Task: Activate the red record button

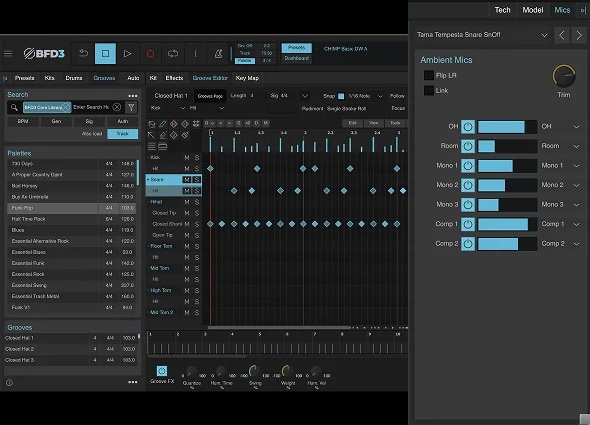Action: (150, 54)
